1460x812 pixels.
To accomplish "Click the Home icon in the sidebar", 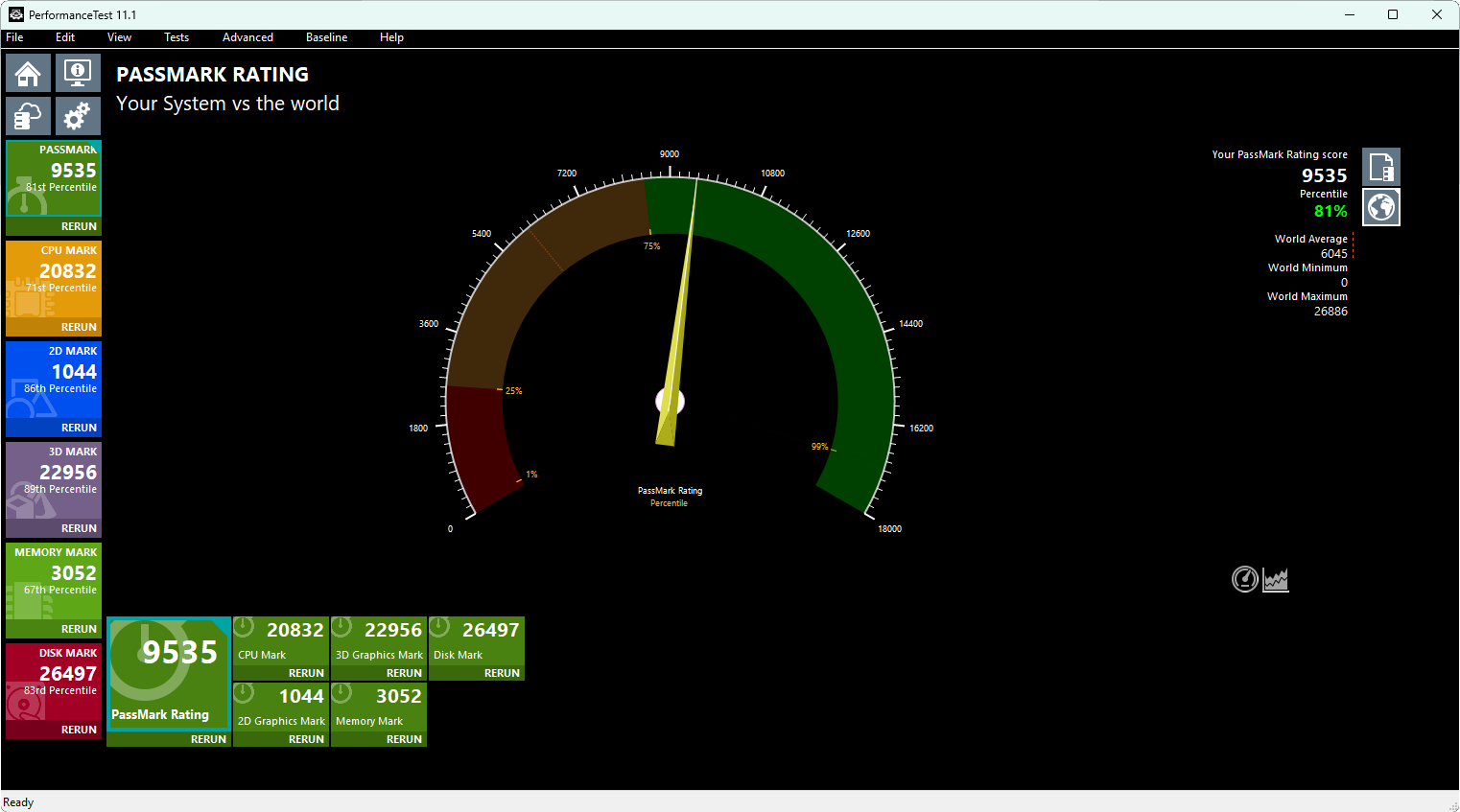I will click(x=28, y=73).
